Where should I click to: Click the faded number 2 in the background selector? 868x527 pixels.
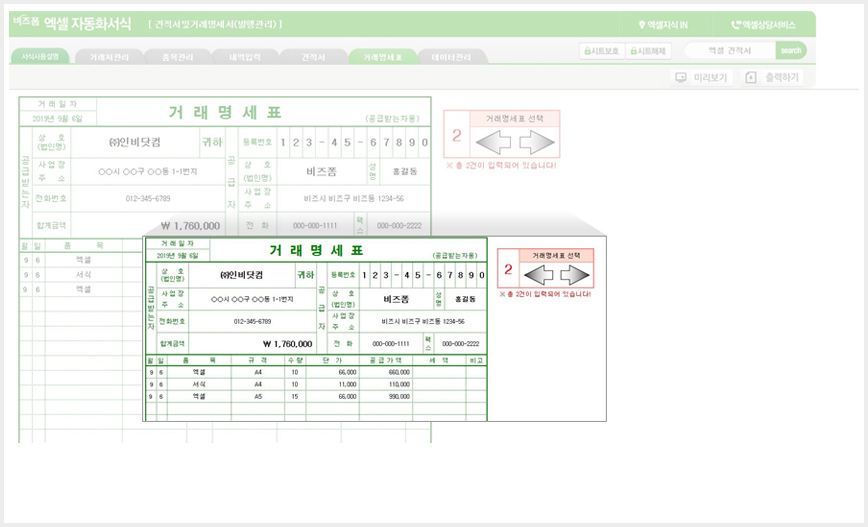pyautogui.click(x=457, y=136)
